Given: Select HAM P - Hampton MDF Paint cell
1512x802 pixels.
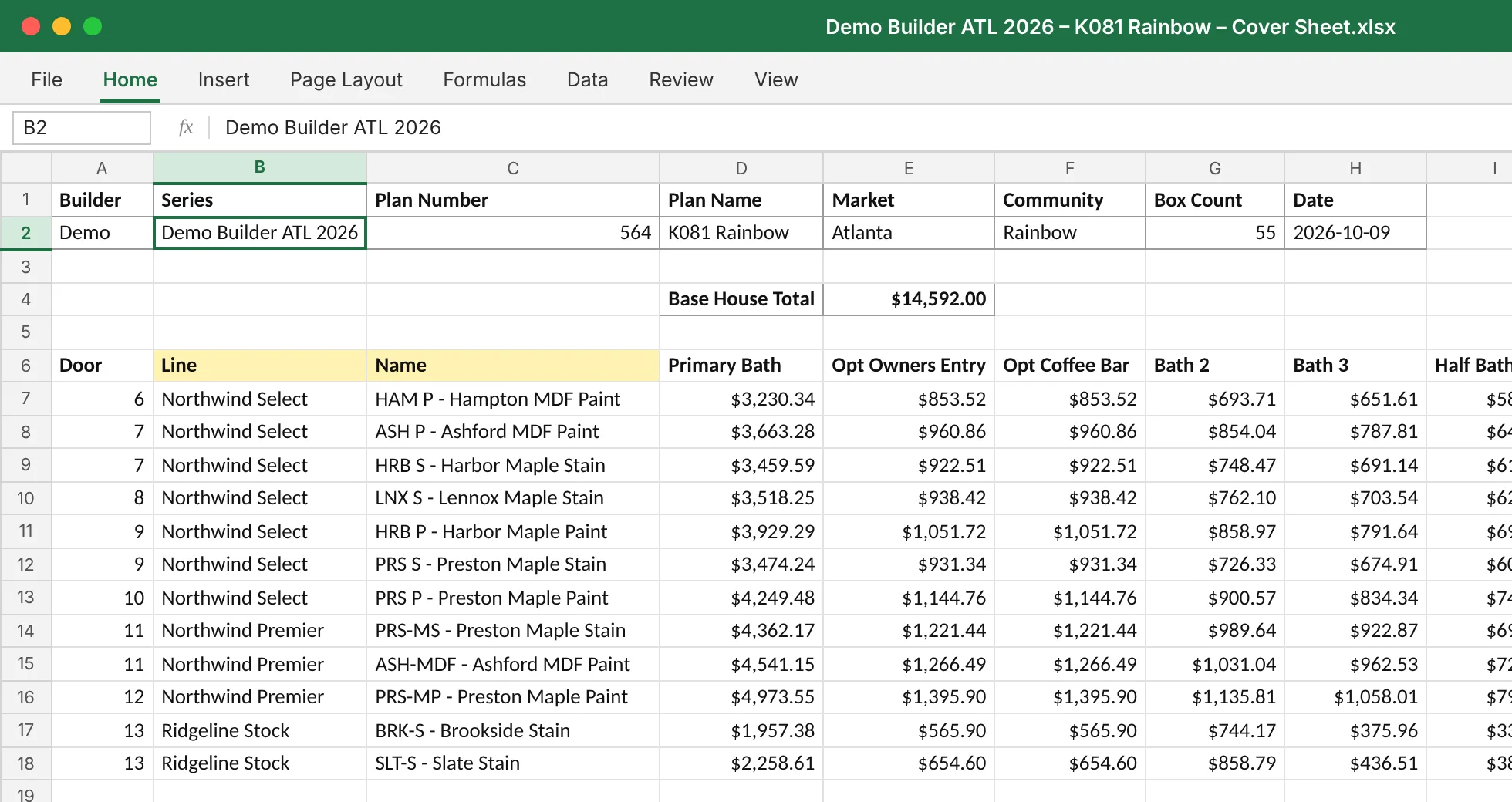Looking at the screenshot, I should (x=513, y=399).
